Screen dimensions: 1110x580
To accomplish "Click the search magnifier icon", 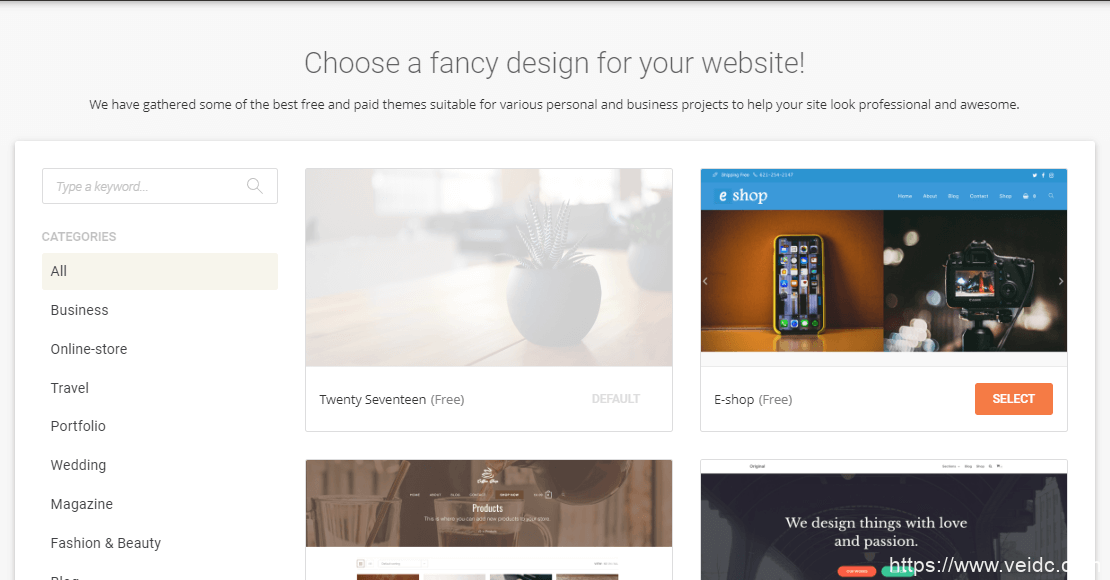I will pyautogui.click(x=255, y=186).
